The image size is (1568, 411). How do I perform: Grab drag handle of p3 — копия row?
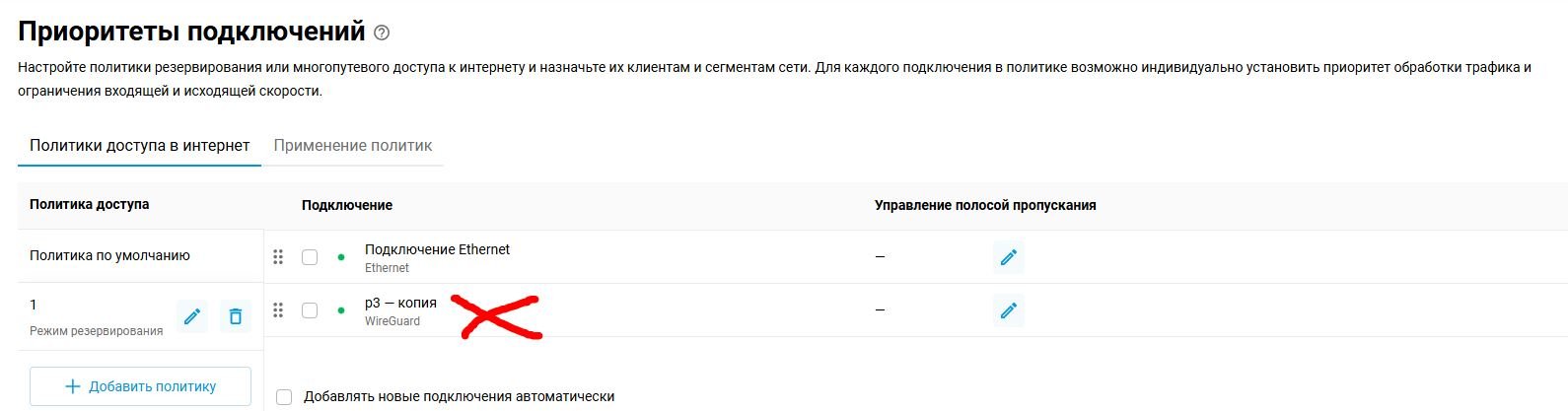(278, 310)
